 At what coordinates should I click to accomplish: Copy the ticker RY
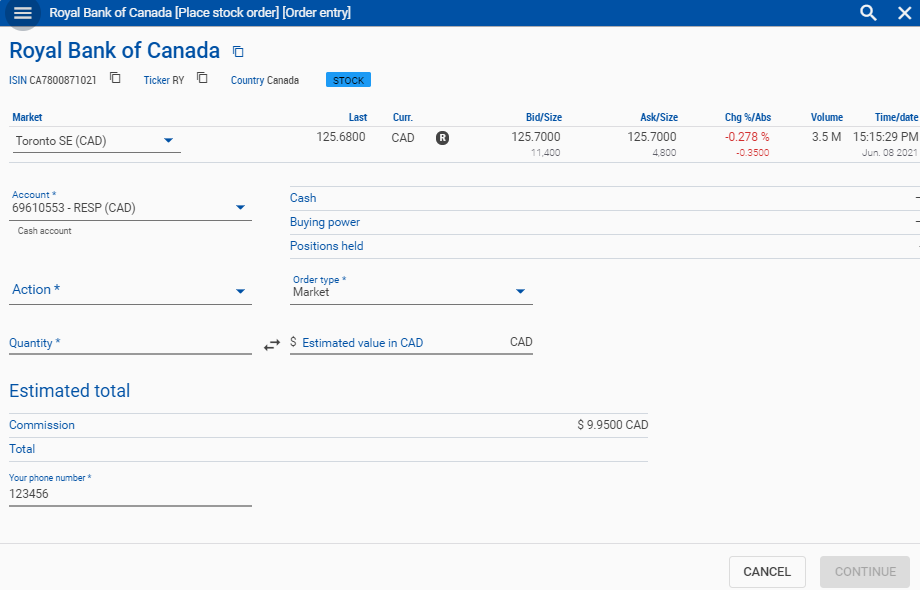[x=202, y=78]
